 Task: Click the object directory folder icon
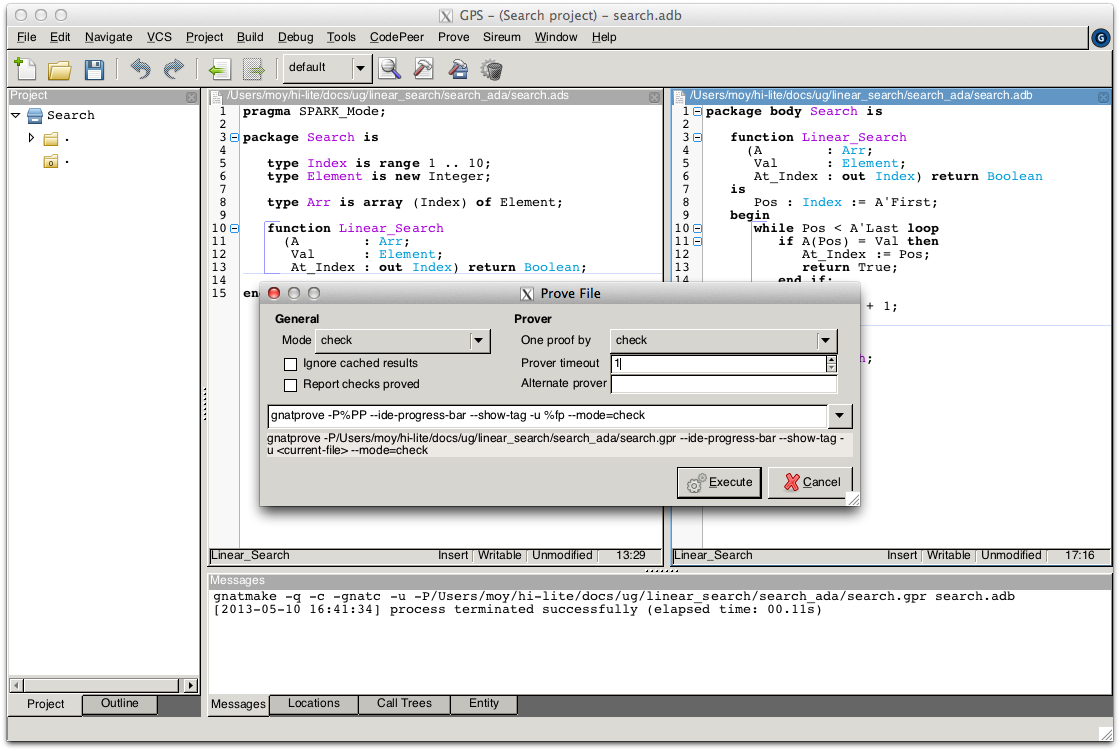click(51, 162)
